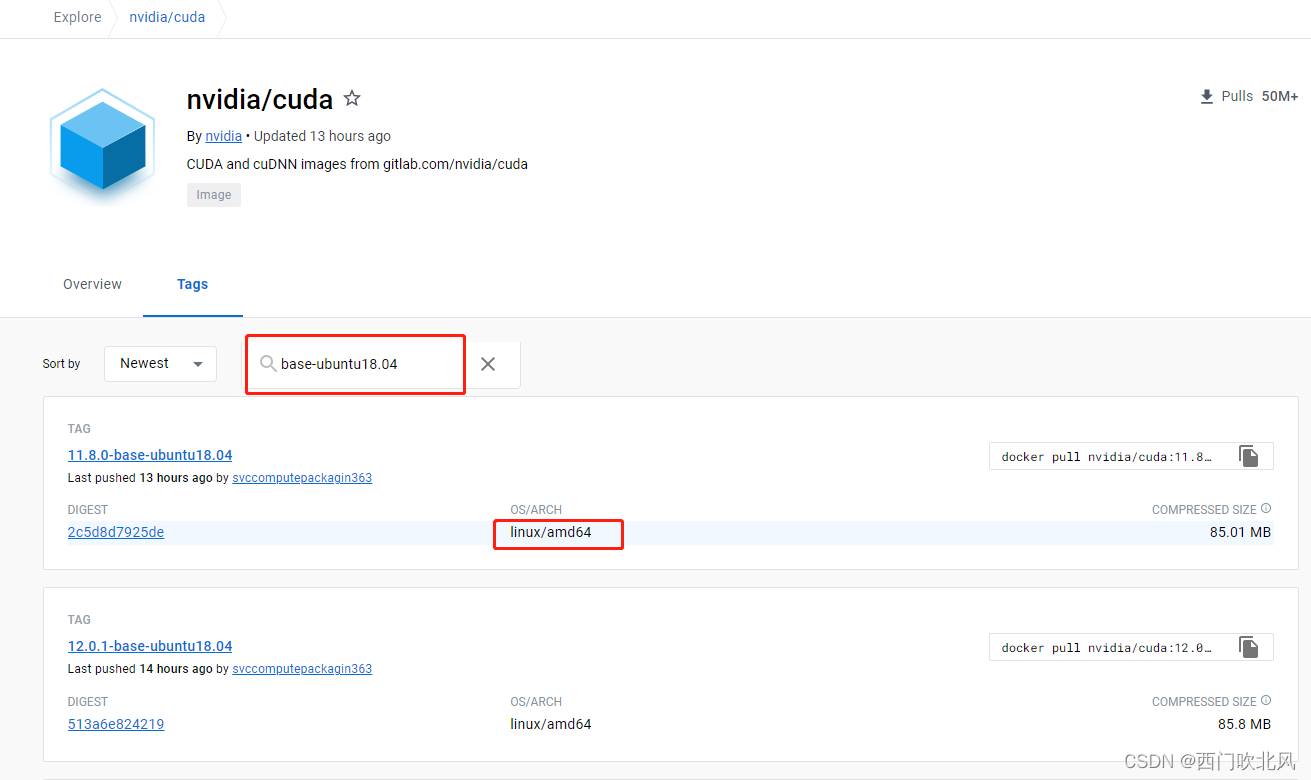Image resolution: width=1311 pixels, height=780 pixels.
Task: Copy the 12.0.1 docker pull command
Action: coord(1249,647)
